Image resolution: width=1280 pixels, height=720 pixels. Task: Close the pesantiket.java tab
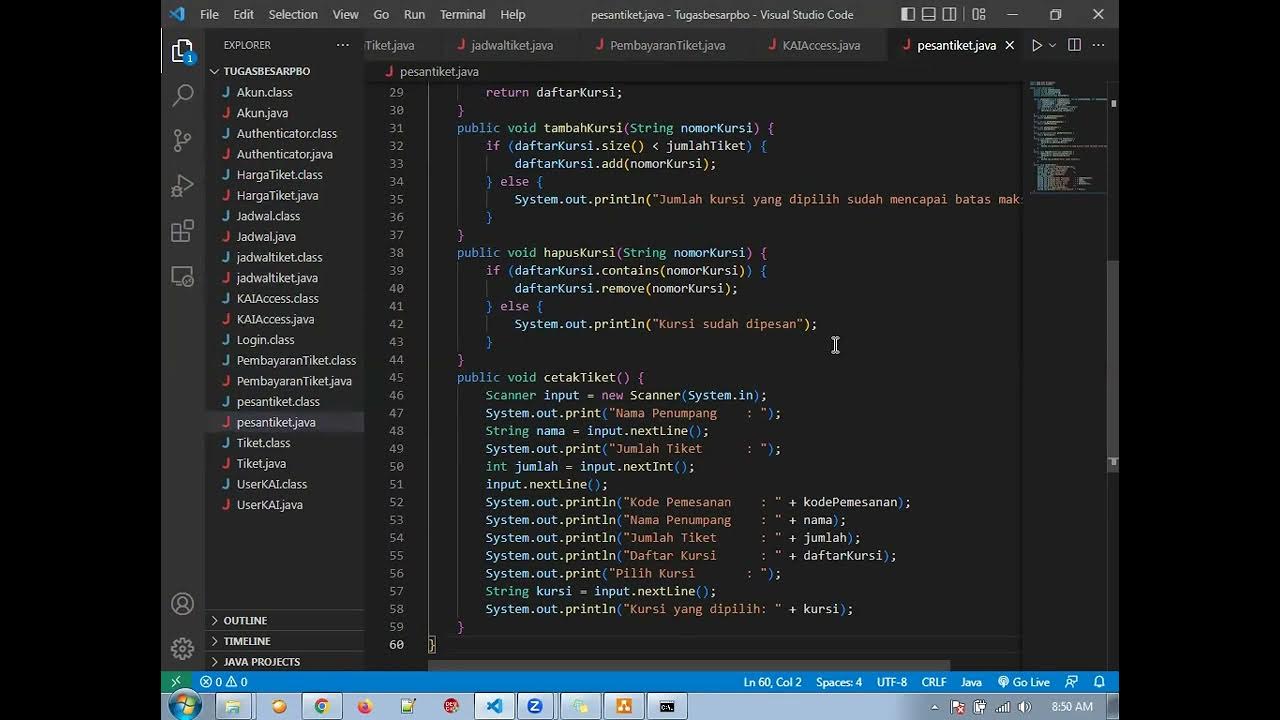coord(1009,45)
